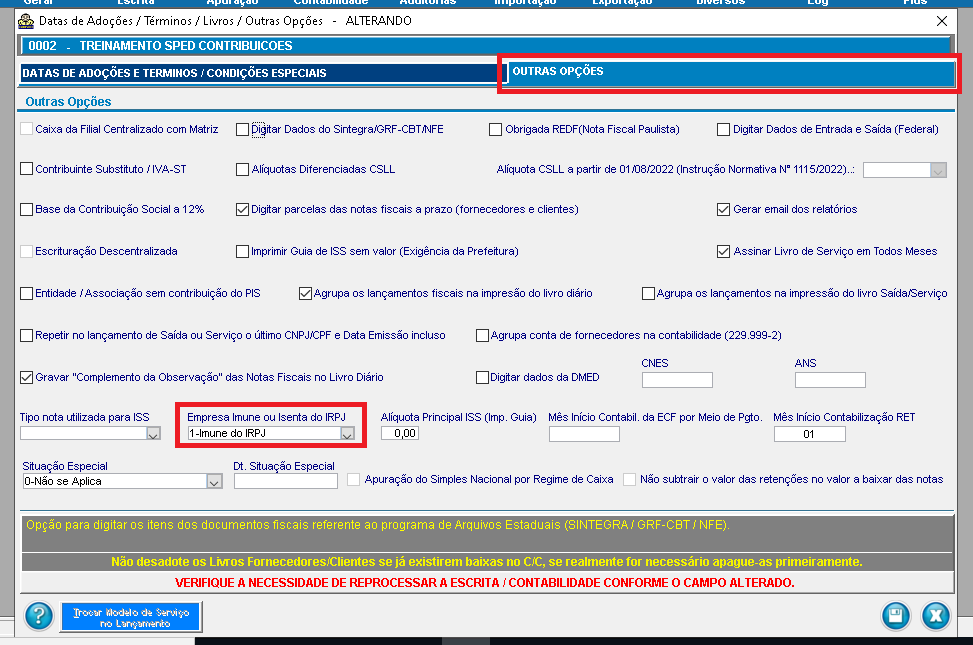Image resolution: width=973 pixels, height=645 pixels.
Task: Click the dialog title bar app icon
Action: (x=26, y=21)
